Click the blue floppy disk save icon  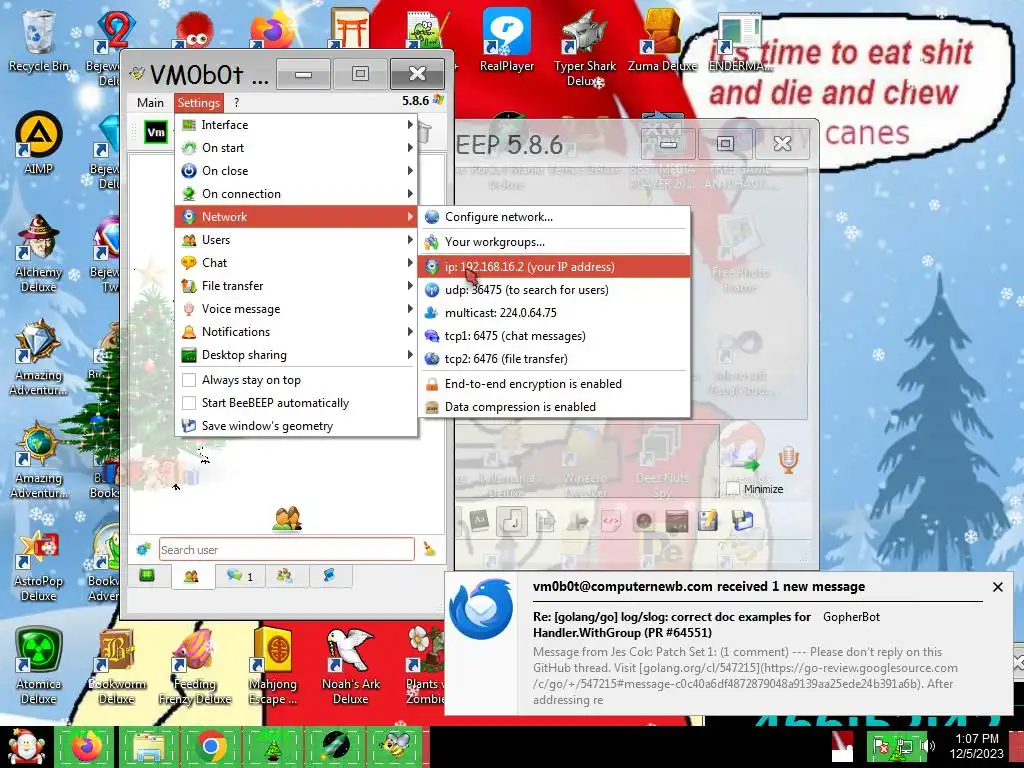click(x=742, y=520)
